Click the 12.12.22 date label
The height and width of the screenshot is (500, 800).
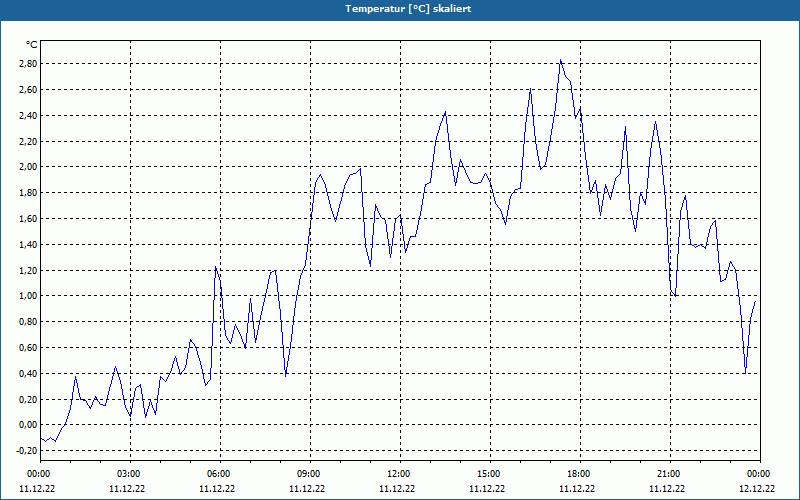coord(757,488)
